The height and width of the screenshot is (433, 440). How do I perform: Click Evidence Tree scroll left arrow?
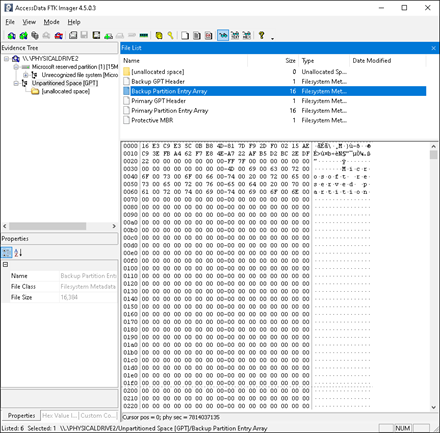click(x=5, y=226)
